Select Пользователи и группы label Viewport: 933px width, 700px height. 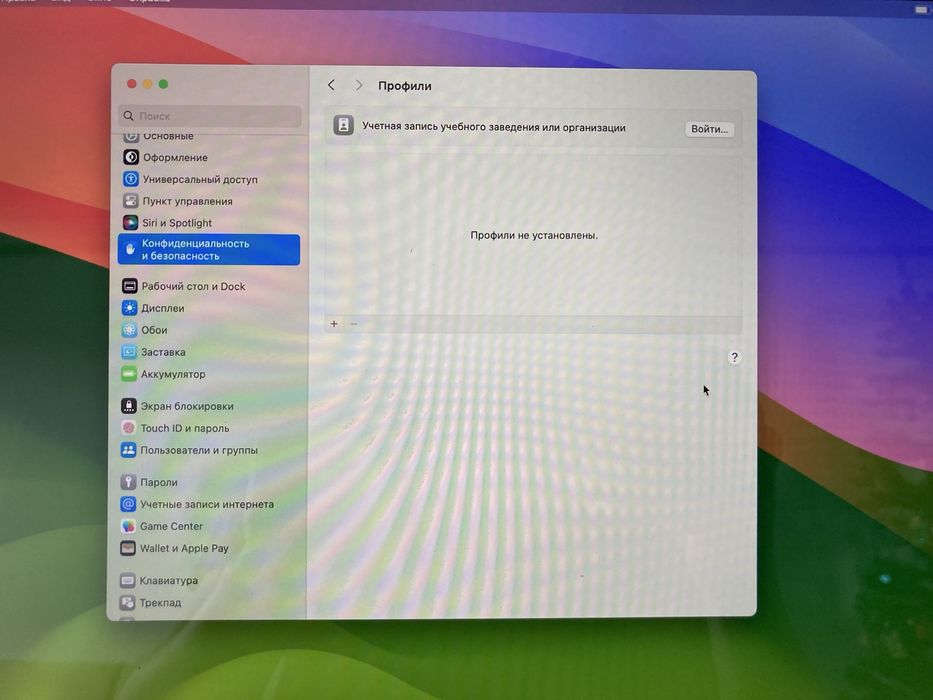(199, 450)
